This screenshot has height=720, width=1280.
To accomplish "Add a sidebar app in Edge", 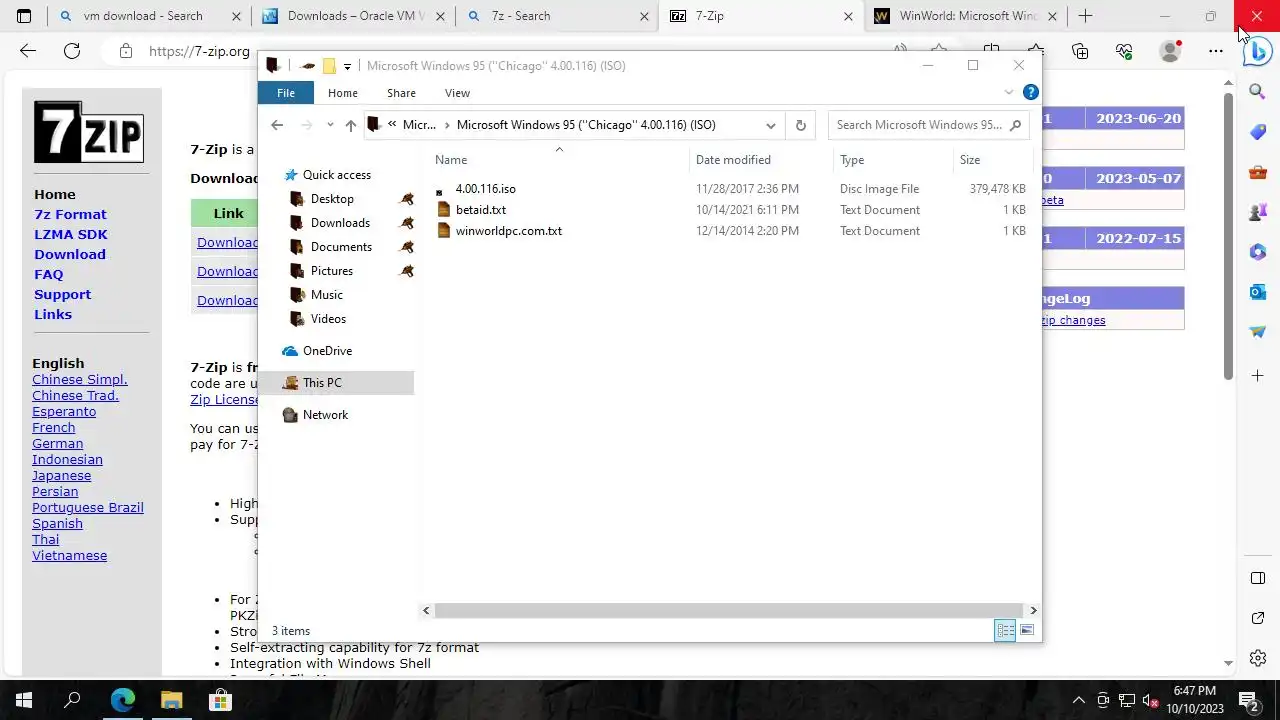I will click(x=1258, y=376).
